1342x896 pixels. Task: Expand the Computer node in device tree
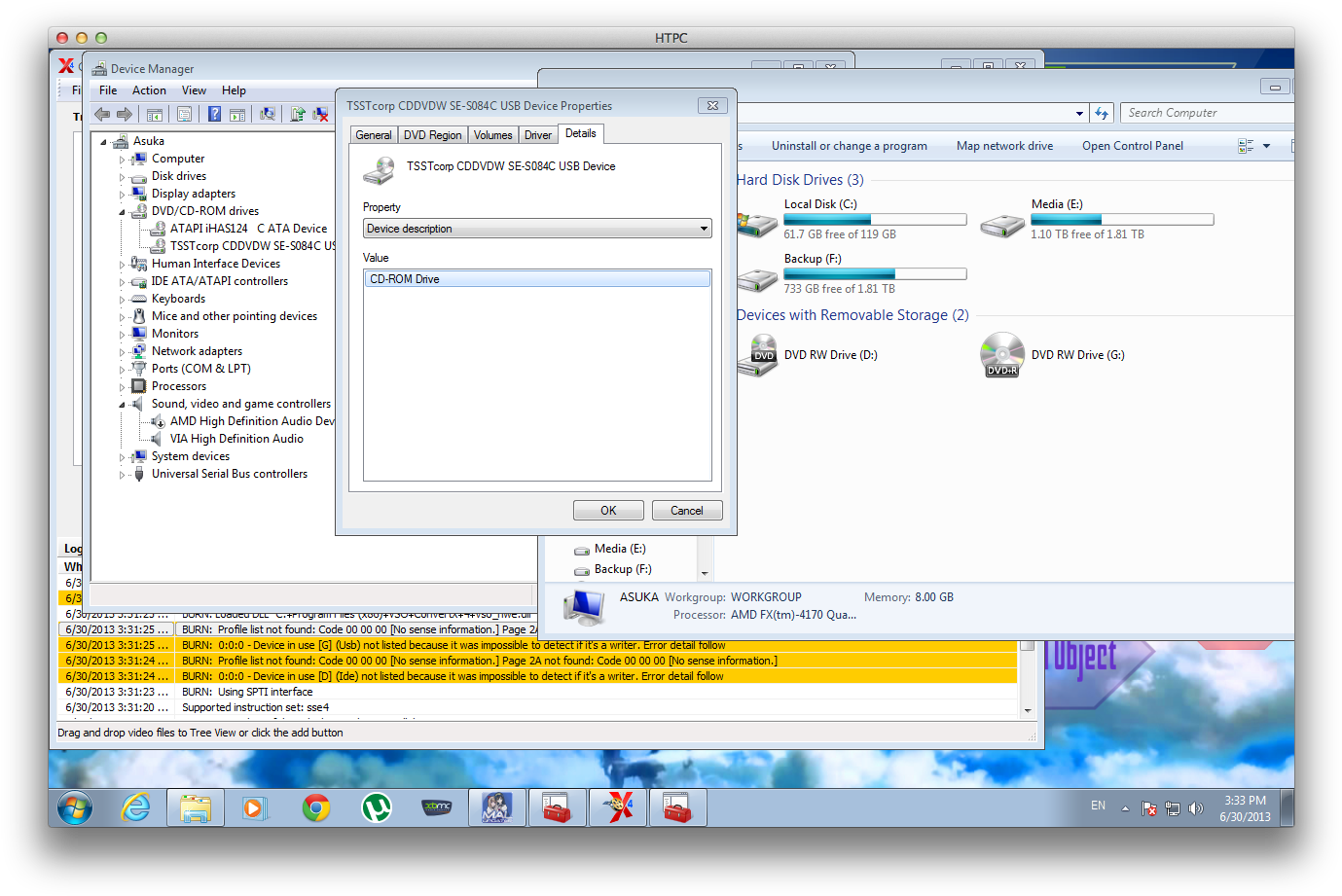(x=123, y=160)
